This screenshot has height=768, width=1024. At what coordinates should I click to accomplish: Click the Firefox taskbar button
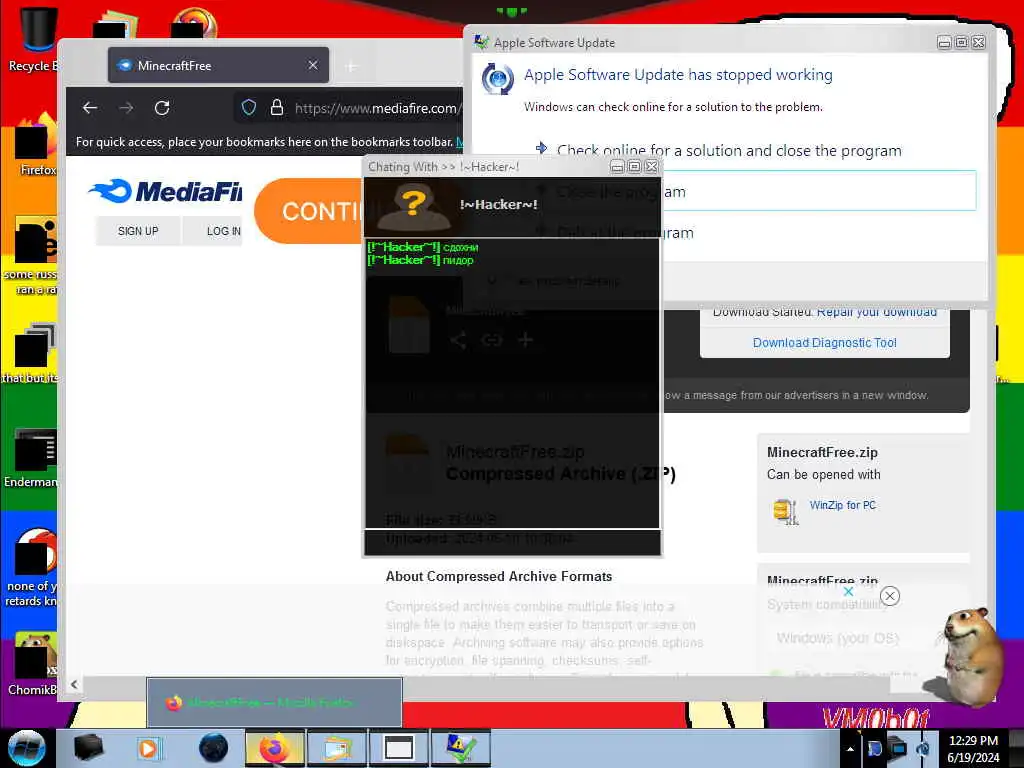[274, 748]
